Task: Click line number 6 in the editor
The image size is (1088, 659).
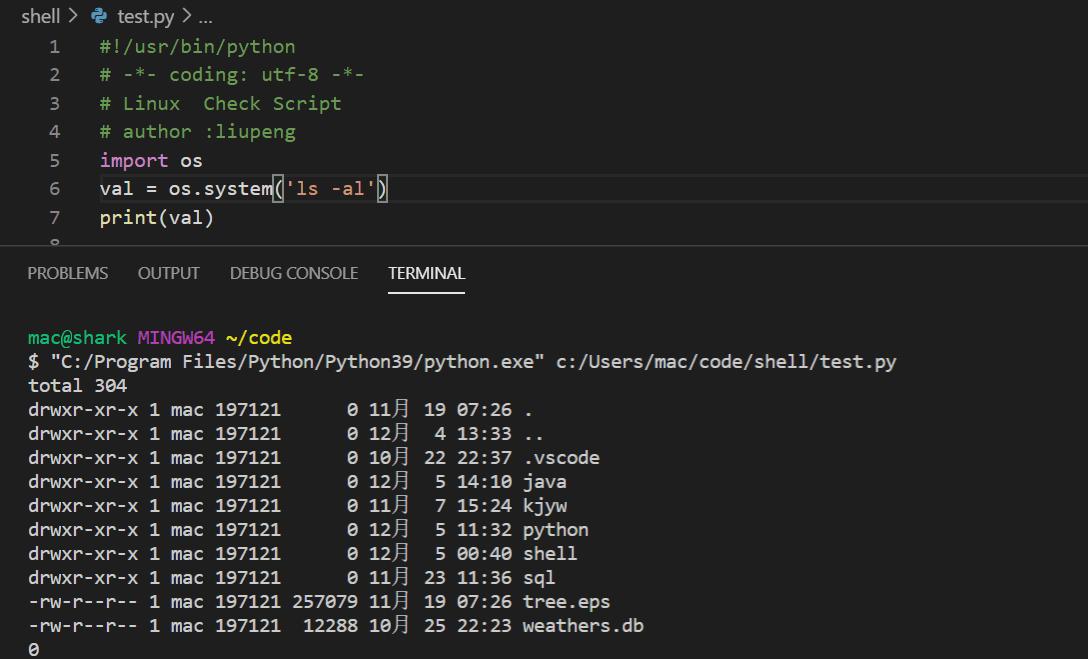Action: [54, 188]
